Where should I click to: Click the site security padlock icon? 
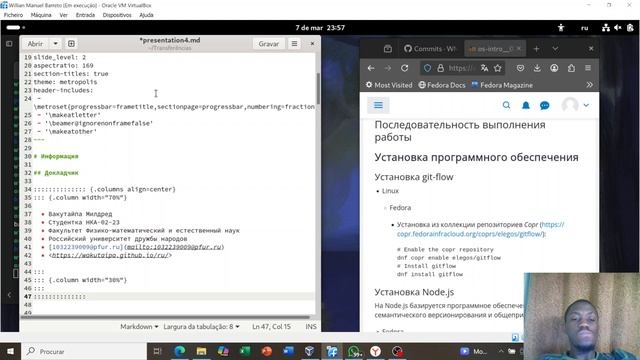440,68
